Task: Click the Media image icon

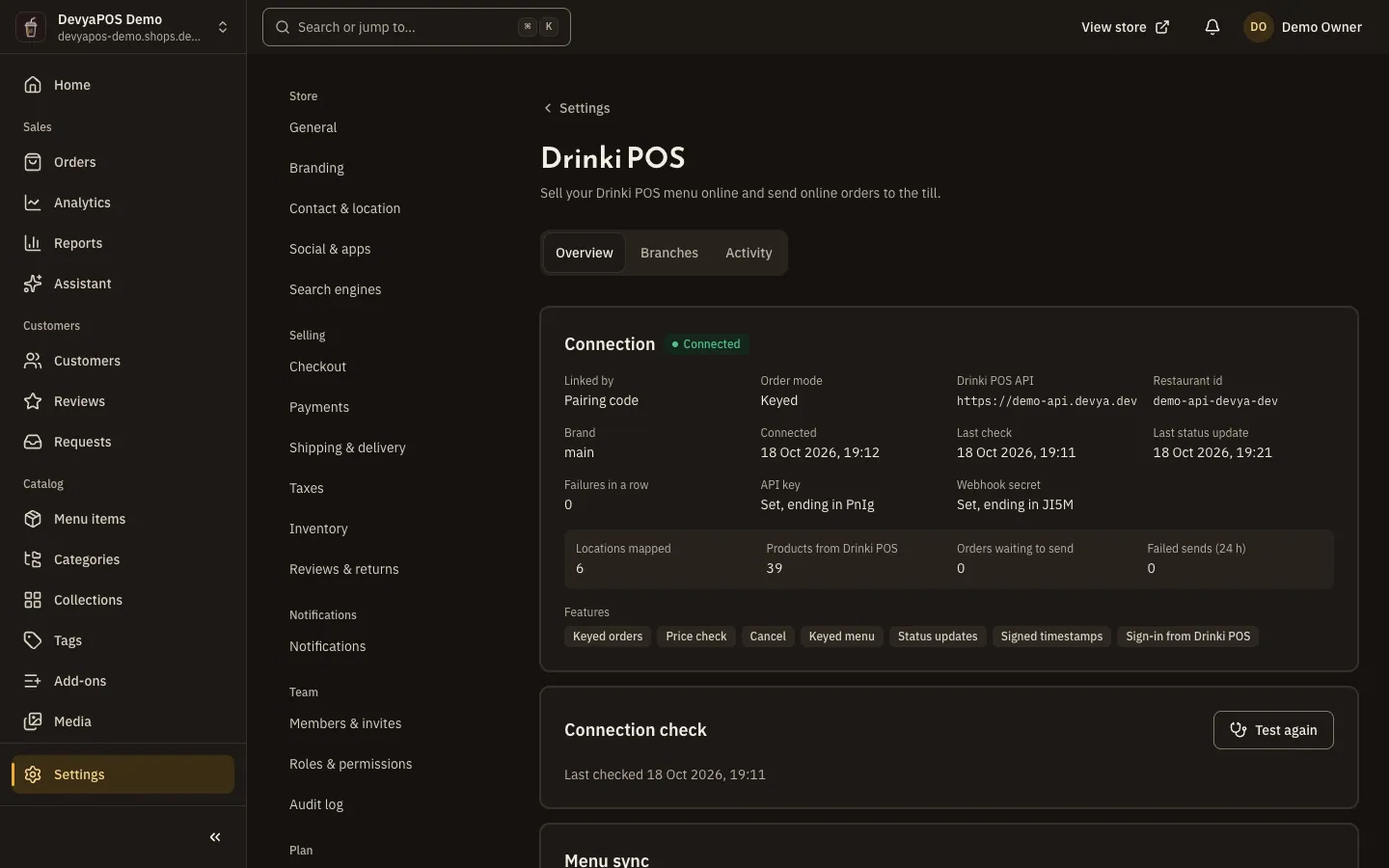Action: pos(33,721)
